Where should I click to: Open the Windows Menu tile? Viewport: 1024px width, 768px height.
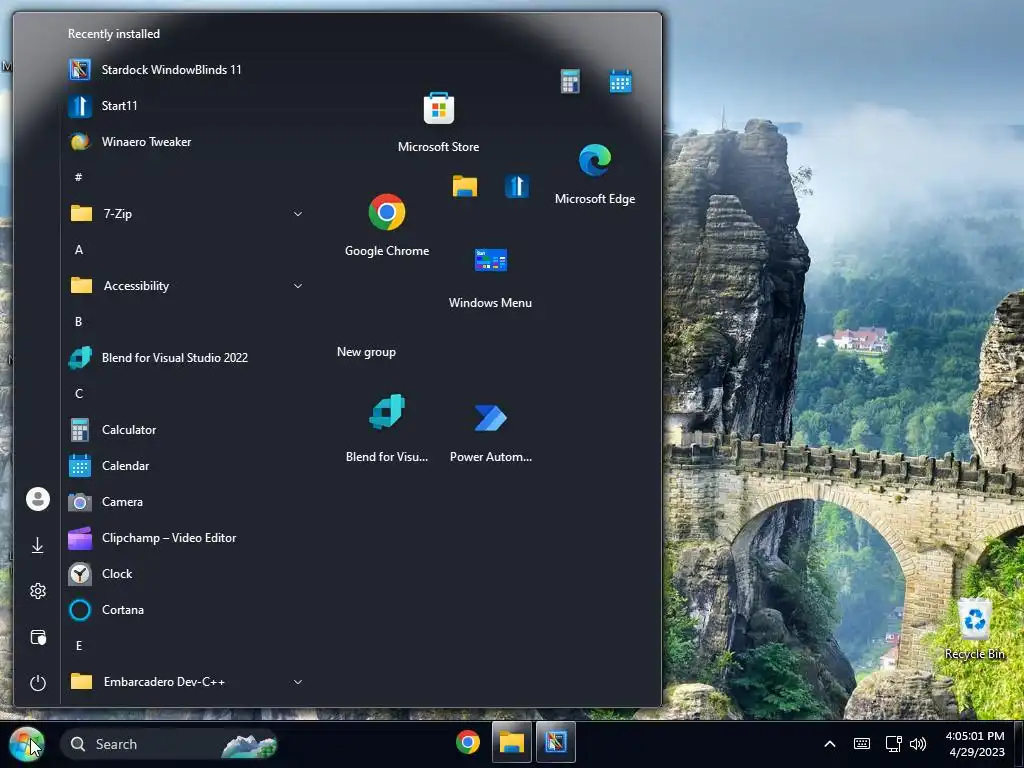pyautogui.click(x=490, y=277)
